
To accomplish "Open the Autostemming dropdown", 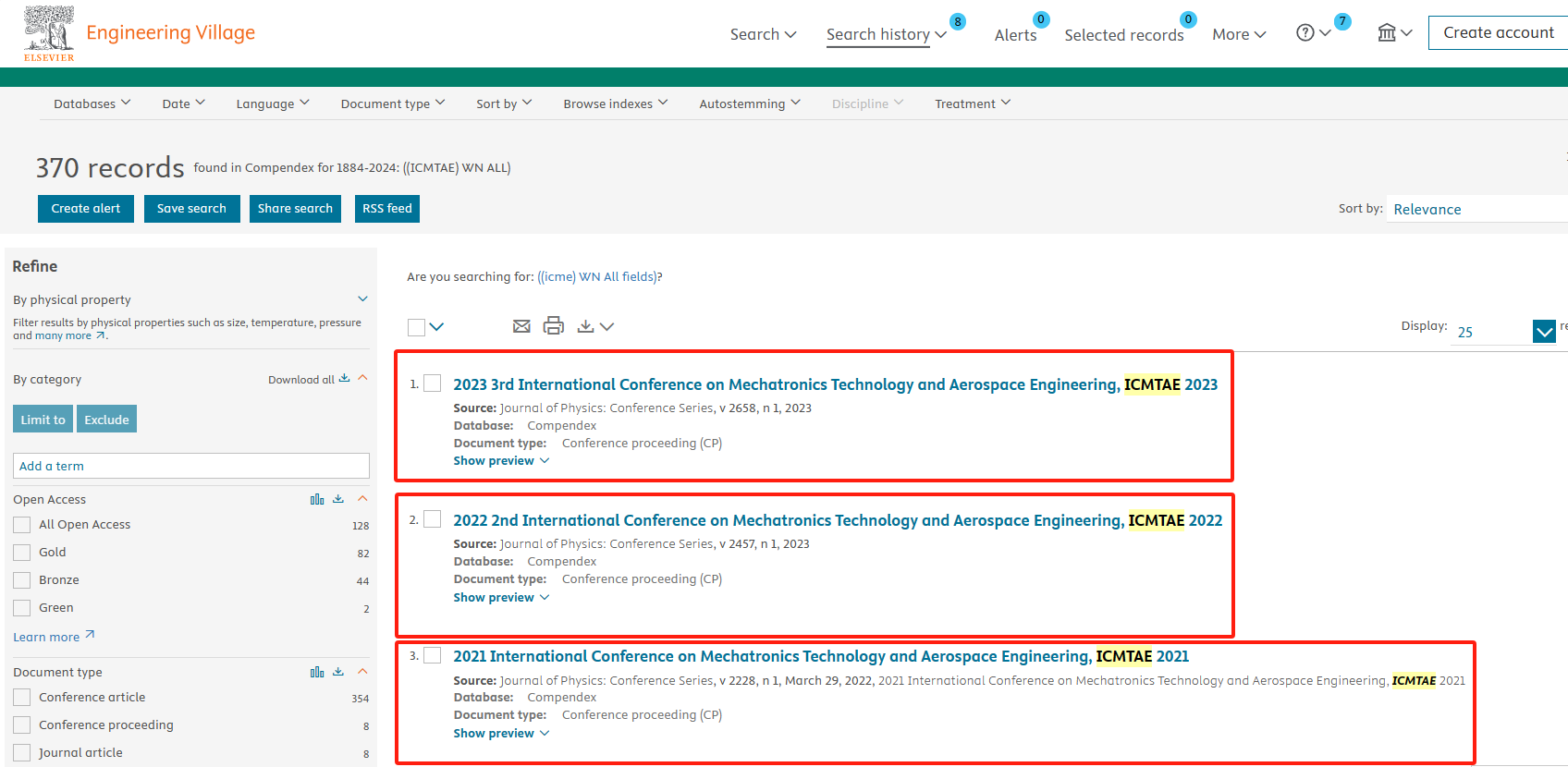I will click(750, 103).
